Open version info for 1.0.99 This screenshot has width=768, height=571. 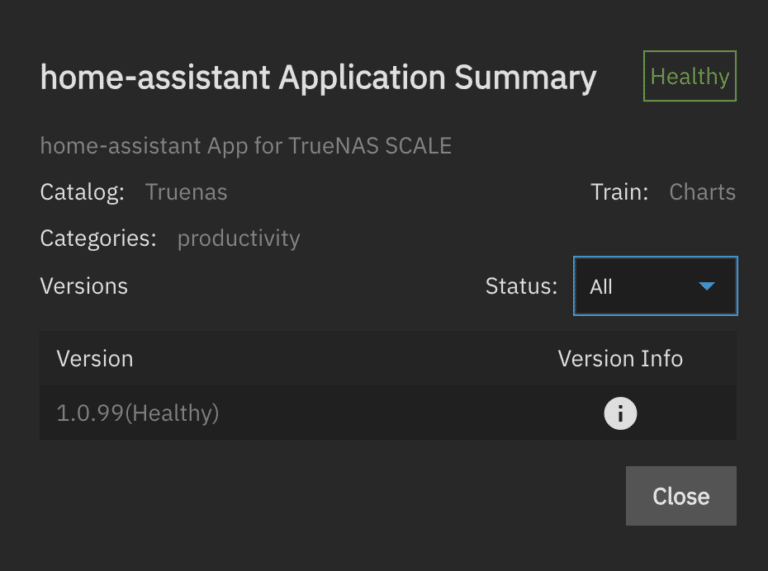620,413
